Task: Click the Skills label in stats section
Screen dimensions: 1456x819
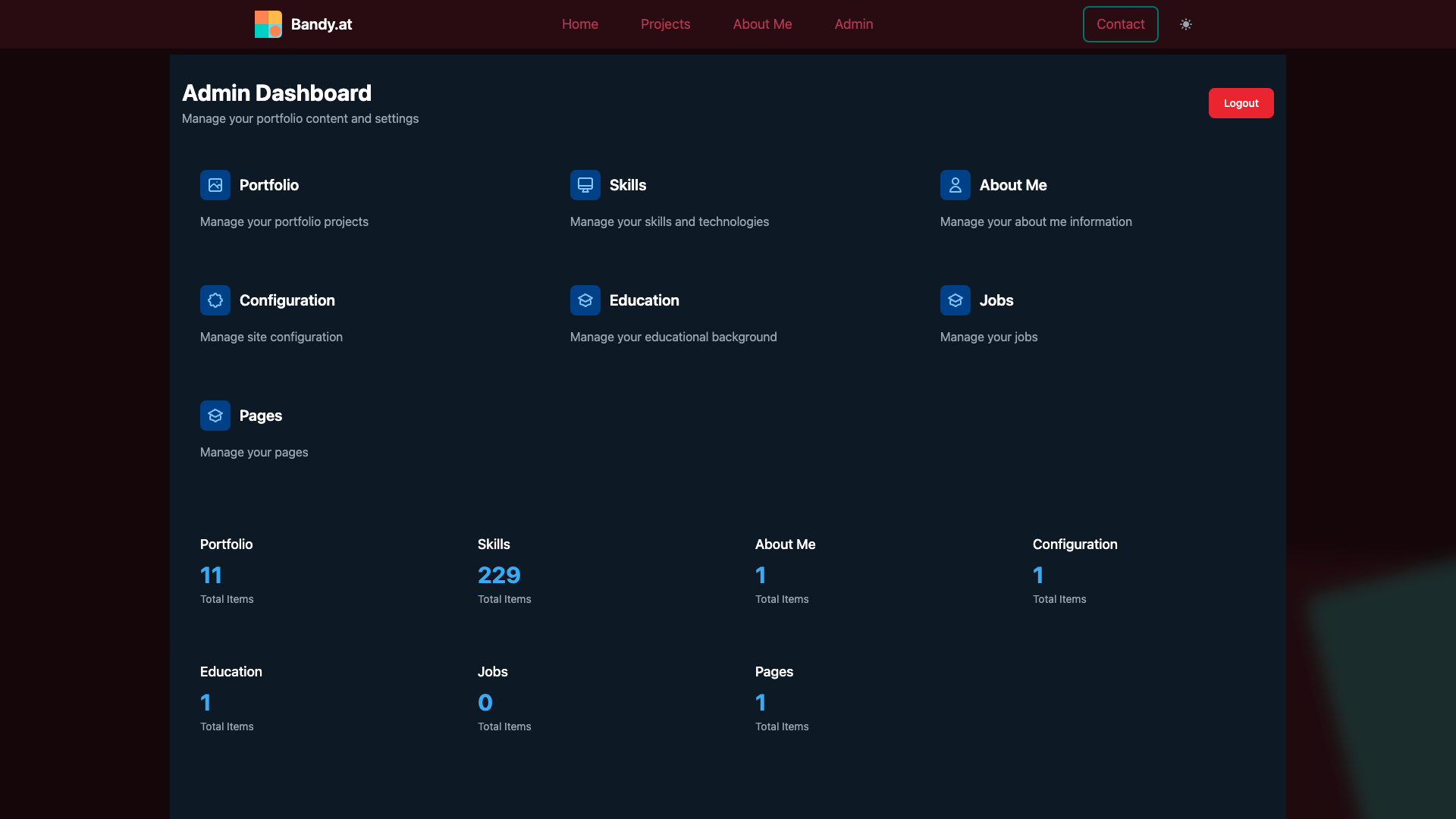Action: click(x=494, y=544)
